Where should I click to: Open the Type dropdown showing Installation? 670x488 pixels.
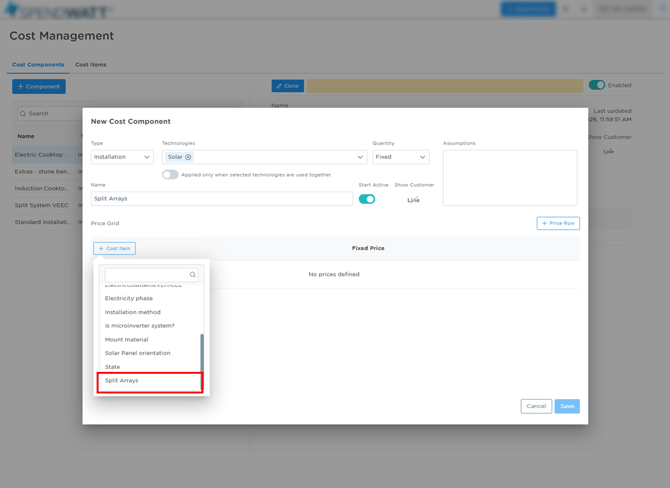pyautogui.click(x=122, y=157)
